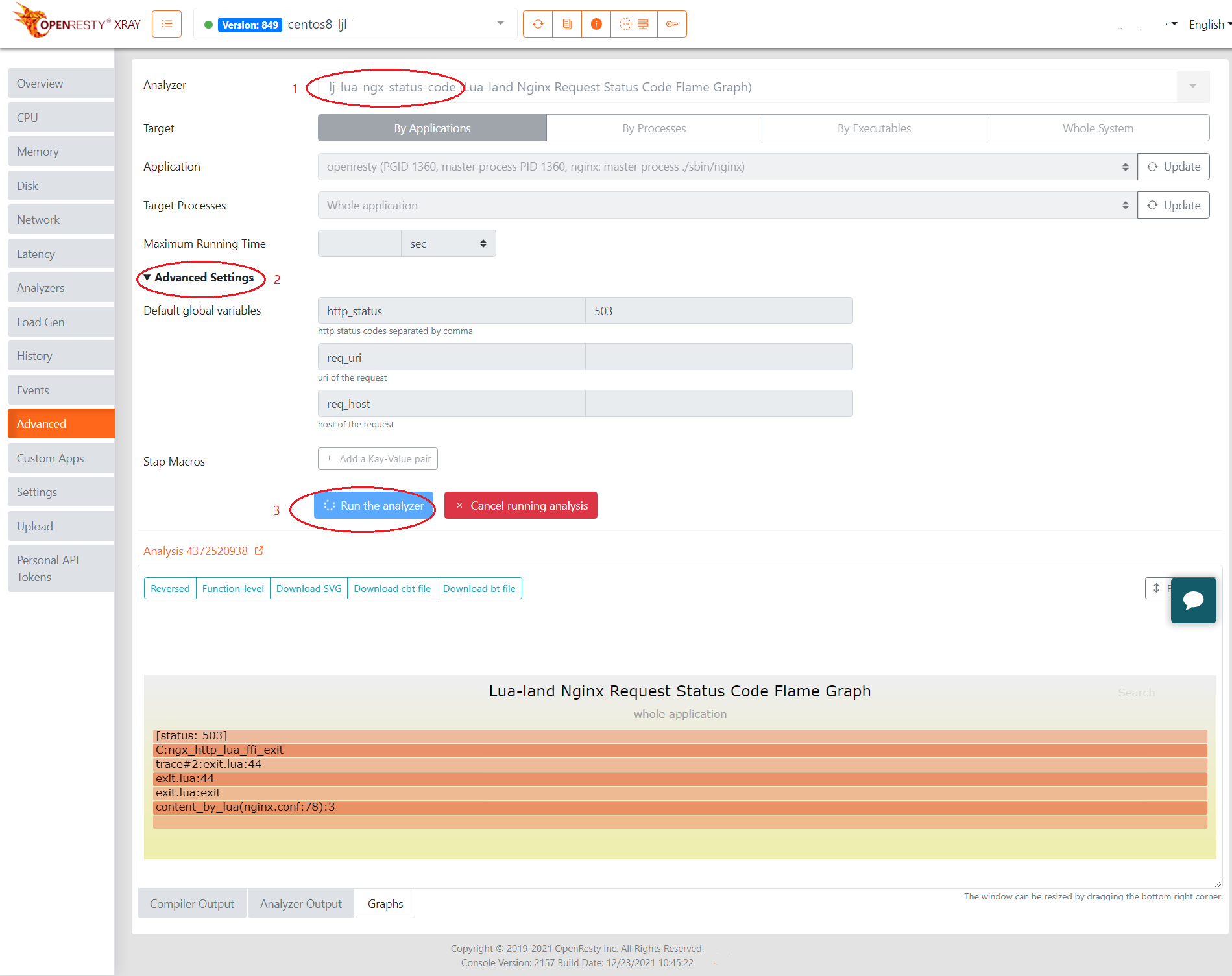This screenshot has height=976, width=1232.
Task: Open Personal API Tokens in sidebar
Action: pyautogui.click(x=61, y=568)
